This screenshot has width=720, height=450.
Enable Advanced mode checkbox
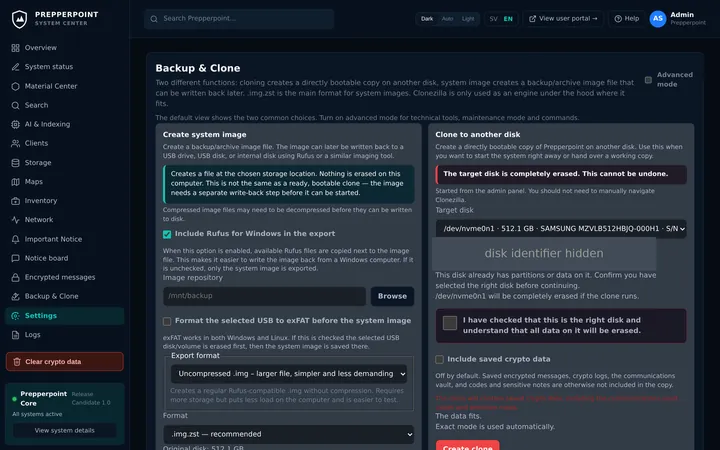pos(648,80)
